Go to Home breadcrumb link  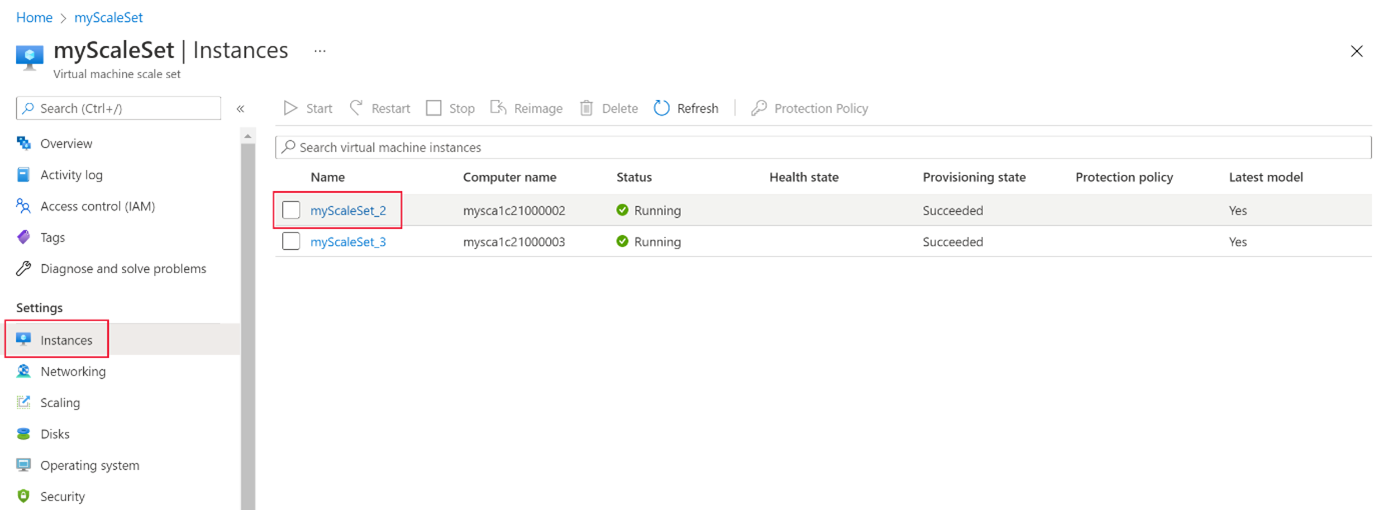click(34, 18)
